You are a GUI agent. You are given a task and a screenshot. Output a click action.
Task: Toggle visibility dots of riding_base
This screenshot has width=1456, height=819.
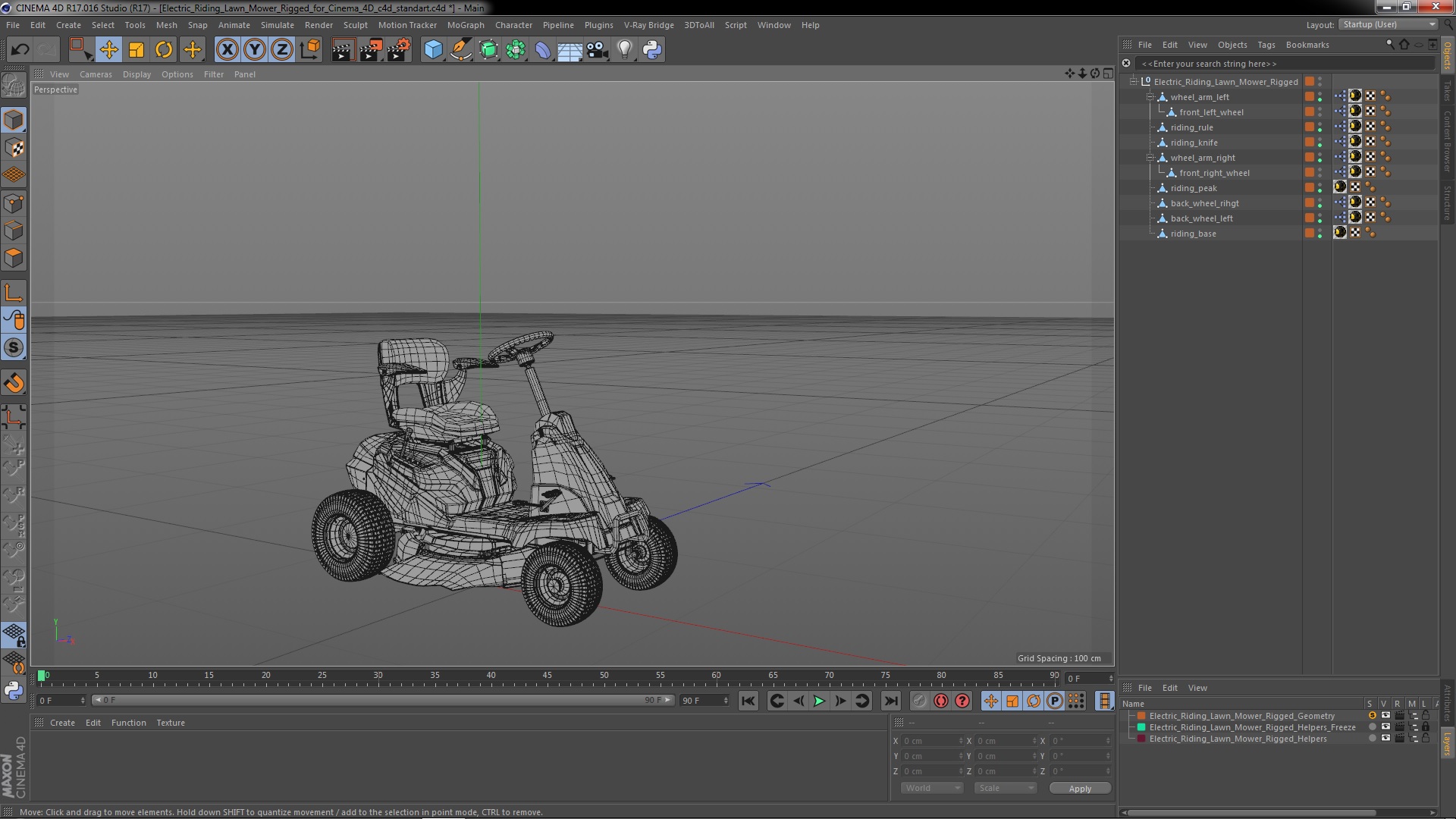point(1319,234)
